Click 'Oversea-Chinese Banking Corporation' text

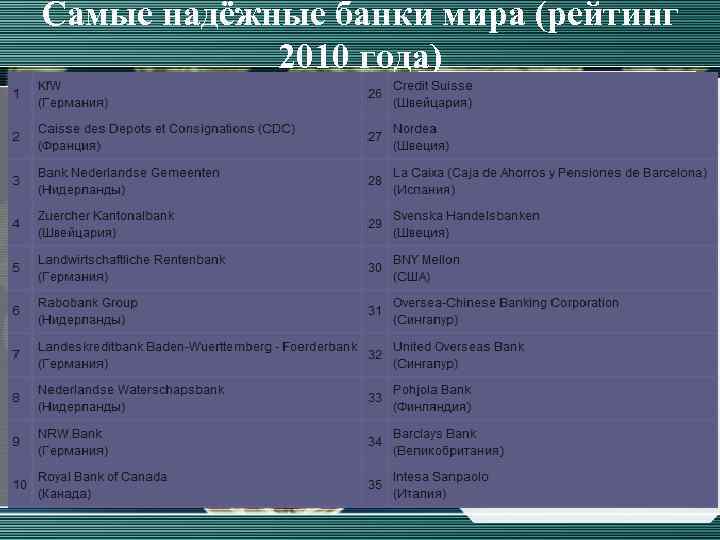click(x=506, y=303)
